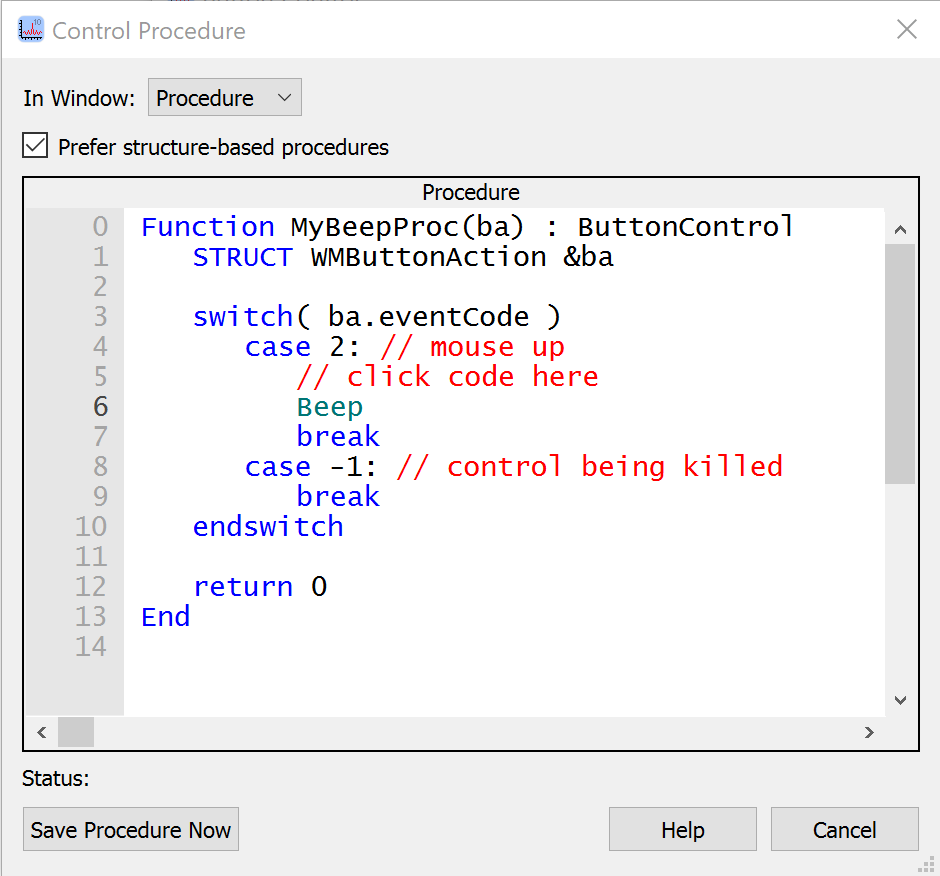
Task: Click the return 0 statement
Action: tap(260, 587)
